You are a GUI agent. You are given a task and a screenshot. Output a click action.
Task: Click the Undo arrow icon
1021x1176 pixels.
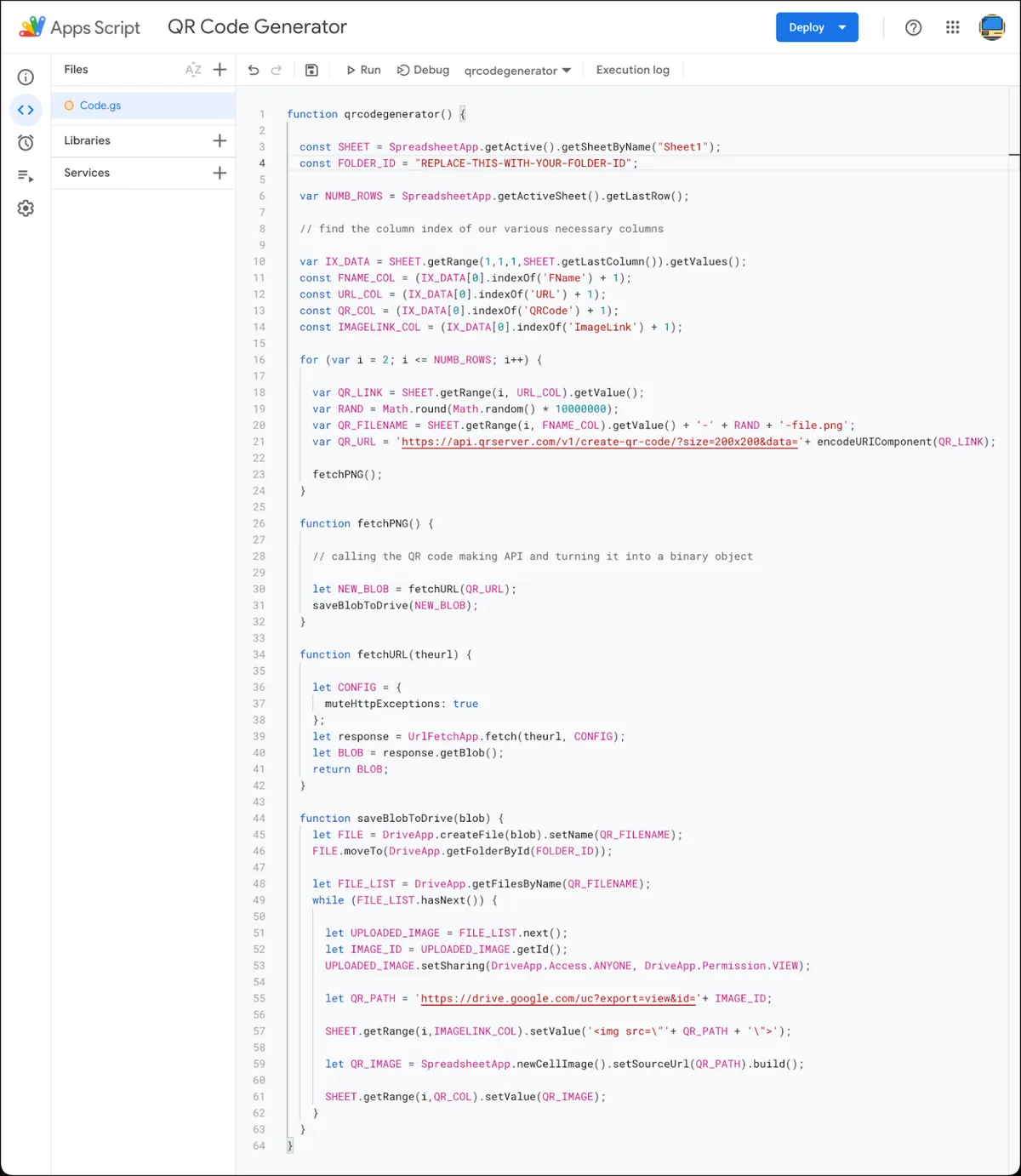254,70
